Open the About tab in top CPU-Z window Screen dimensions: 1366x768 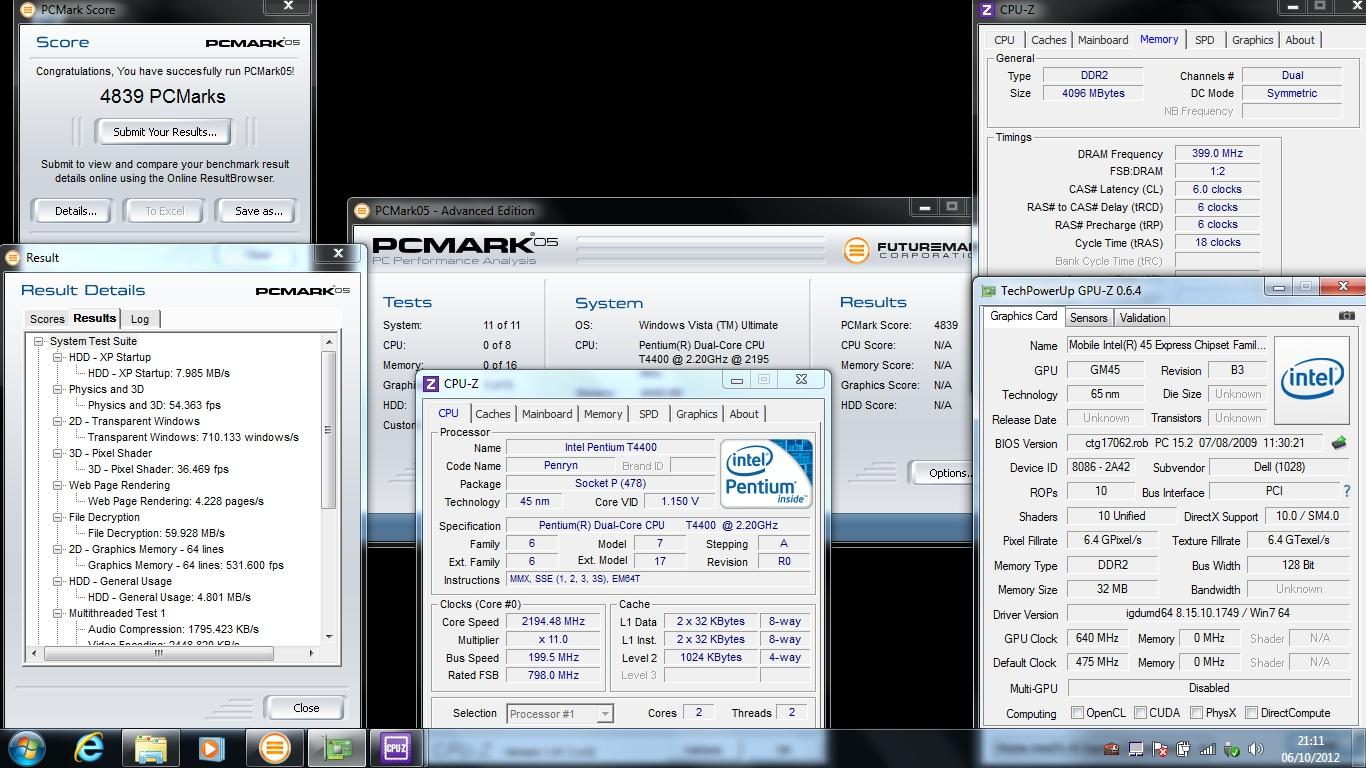tap(1300, 40)
